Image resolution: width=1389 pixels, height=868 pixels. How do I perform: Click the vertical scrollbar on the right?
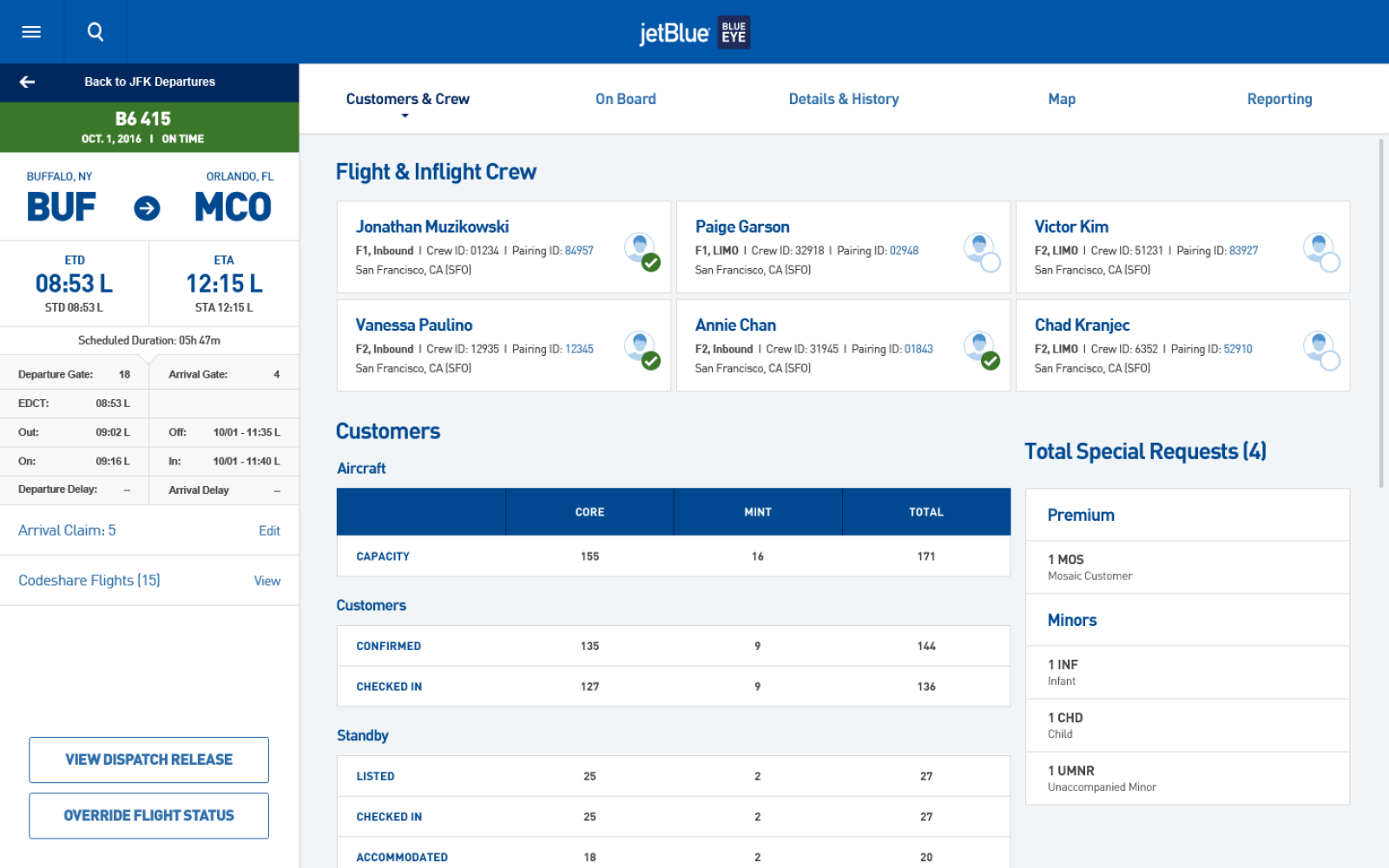(1380, 312)
